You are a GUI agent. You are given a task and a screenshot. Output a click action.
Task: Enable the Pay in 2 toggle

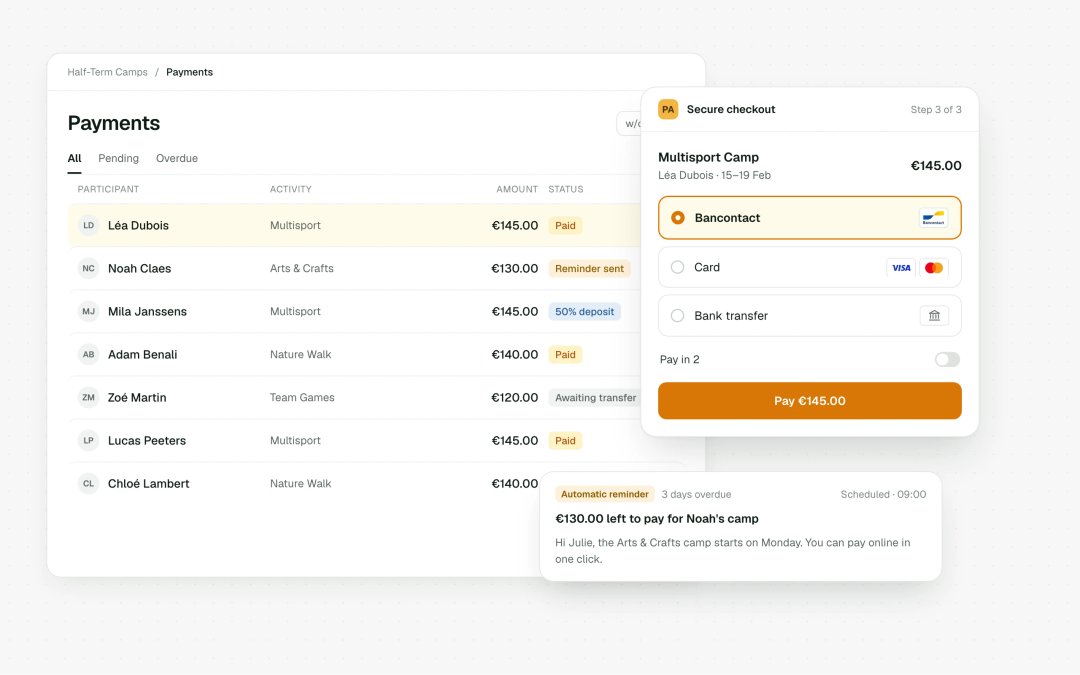(x=947, y=360)
